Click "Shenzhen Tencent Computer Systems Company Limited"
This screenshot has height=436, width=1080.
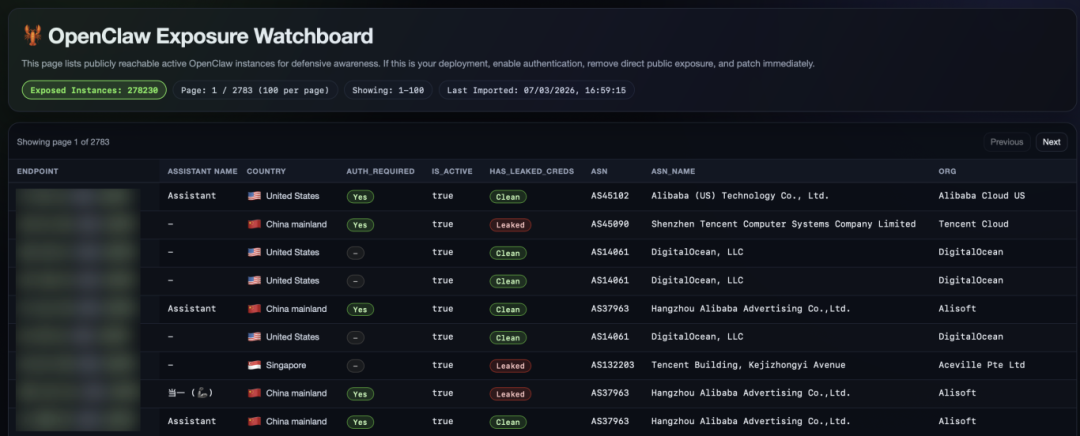click(x=783, y=224)
